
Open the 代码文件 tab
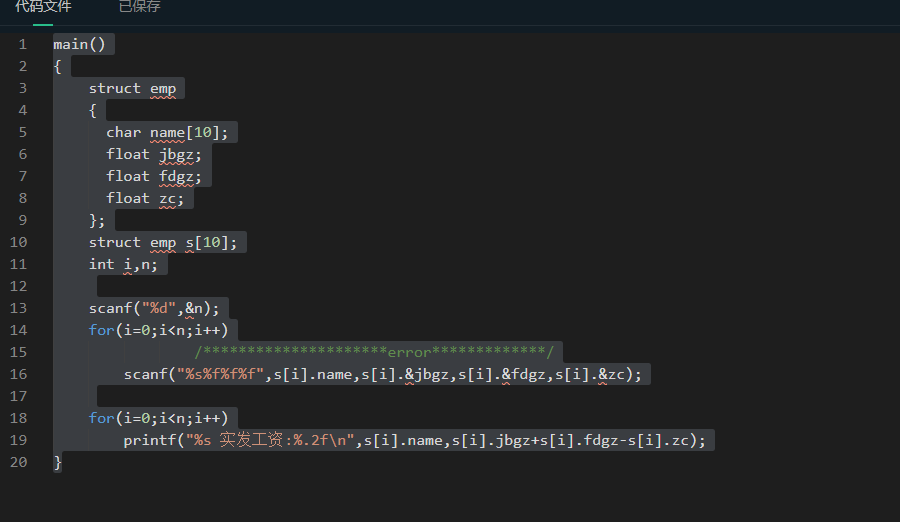[x=43, y=7]
